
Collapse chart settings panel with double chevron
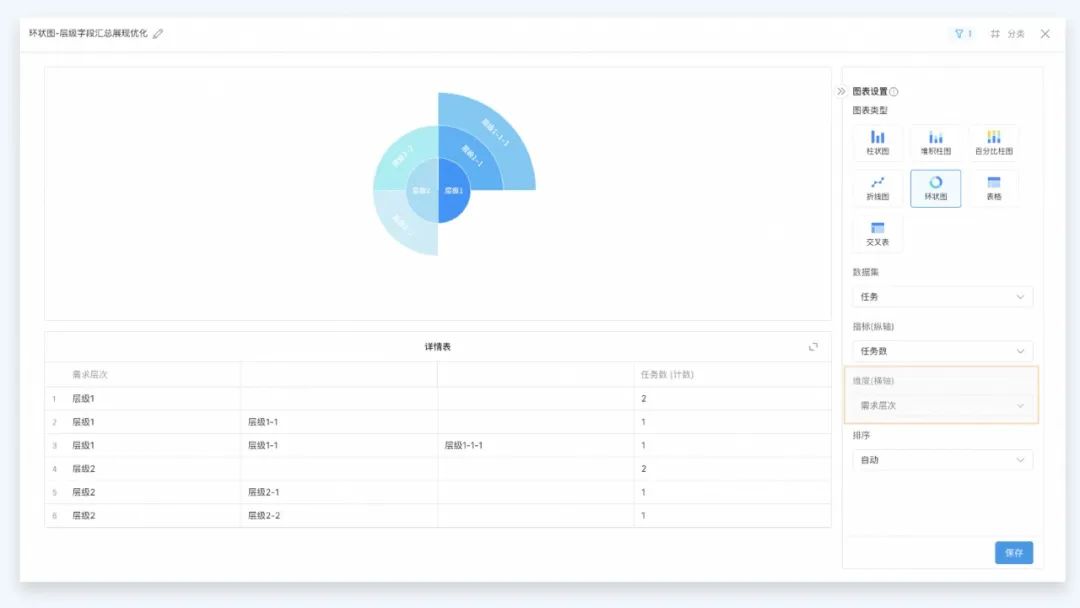click(841, 91)
